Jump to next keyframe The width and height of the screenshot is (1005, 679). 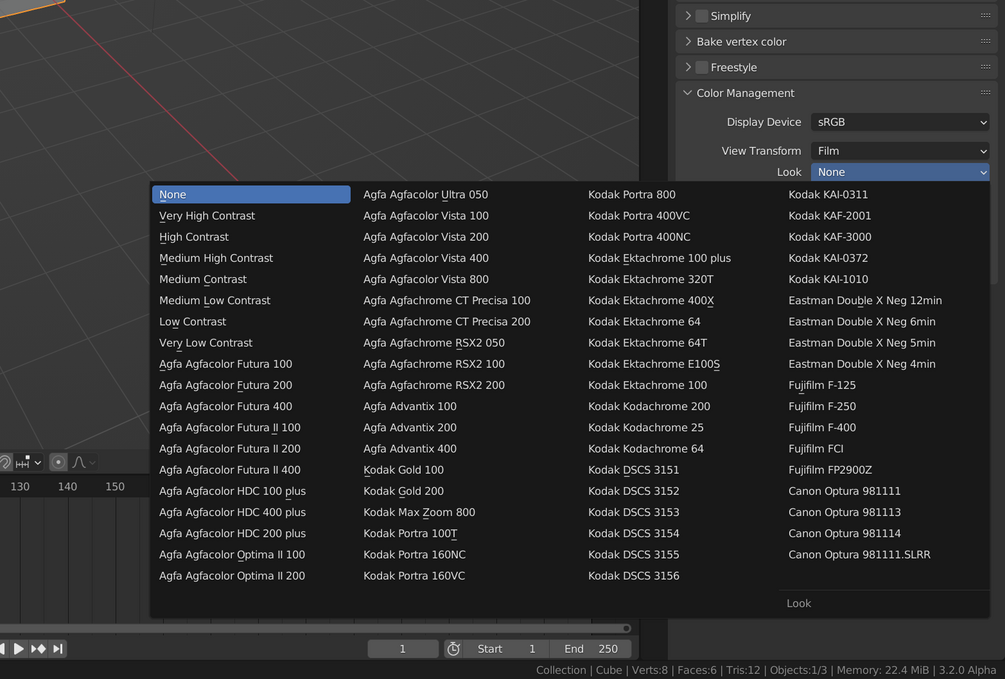(x=38, y=649)
